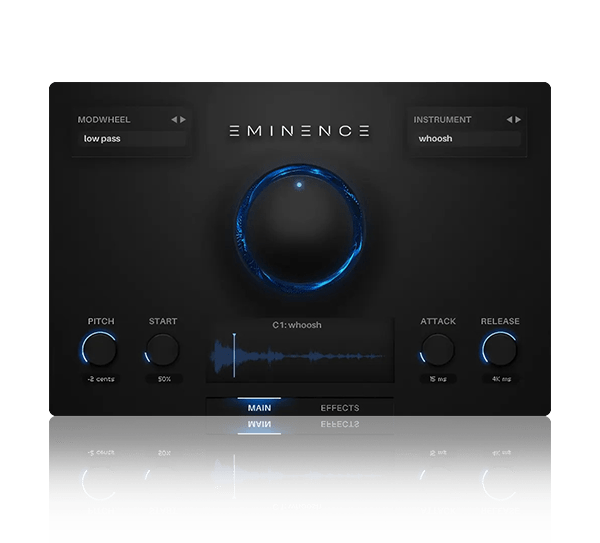600x543 pixels.
Task: Click the '15 ms' attack value
Action: 438,379
